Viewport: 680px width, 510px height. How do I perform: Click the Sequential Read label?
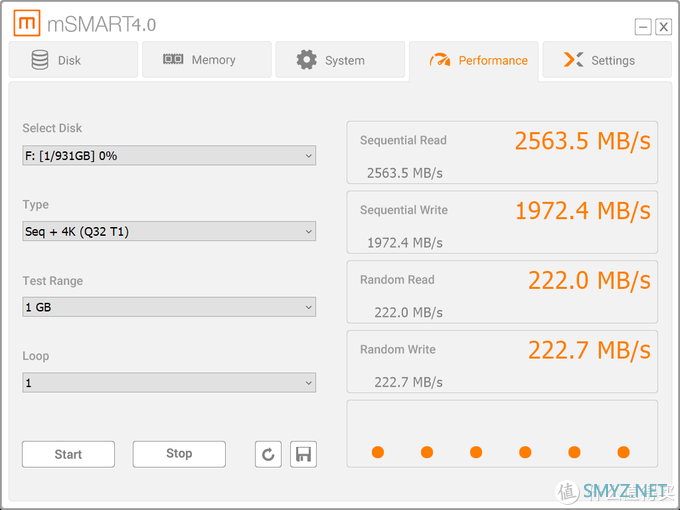(x=403, y=141)
